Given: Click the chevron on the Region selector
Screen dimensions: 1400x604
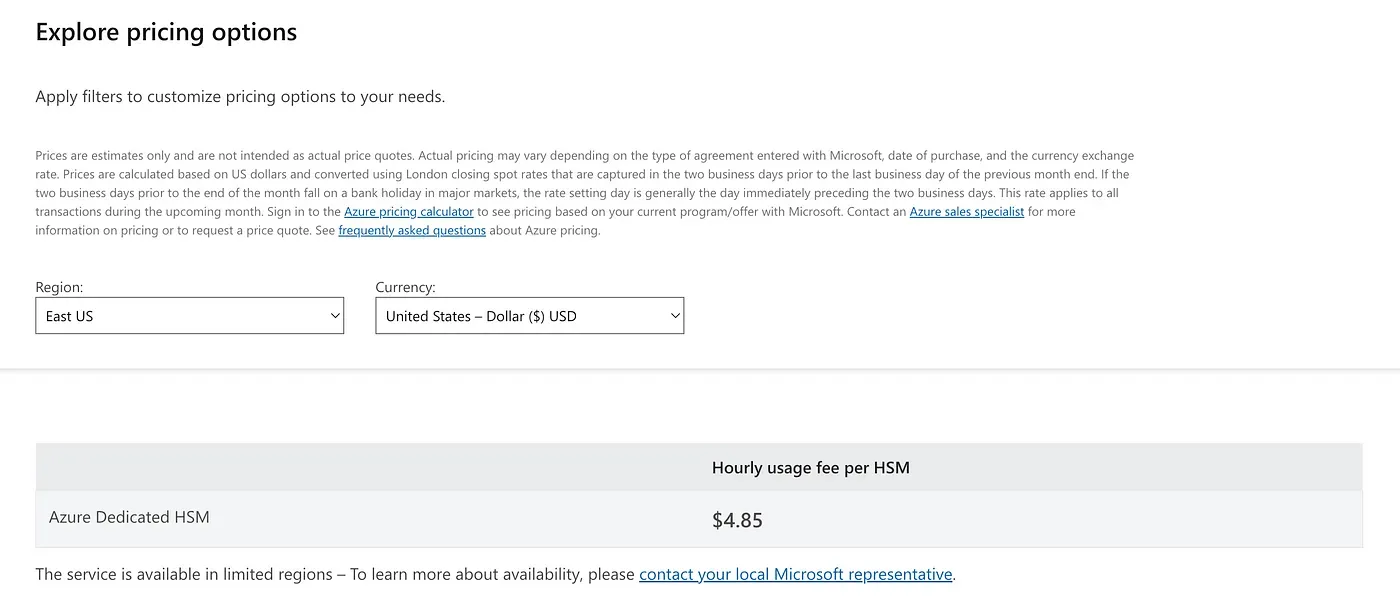Looking at the screenshot, I should coord(334,315).
